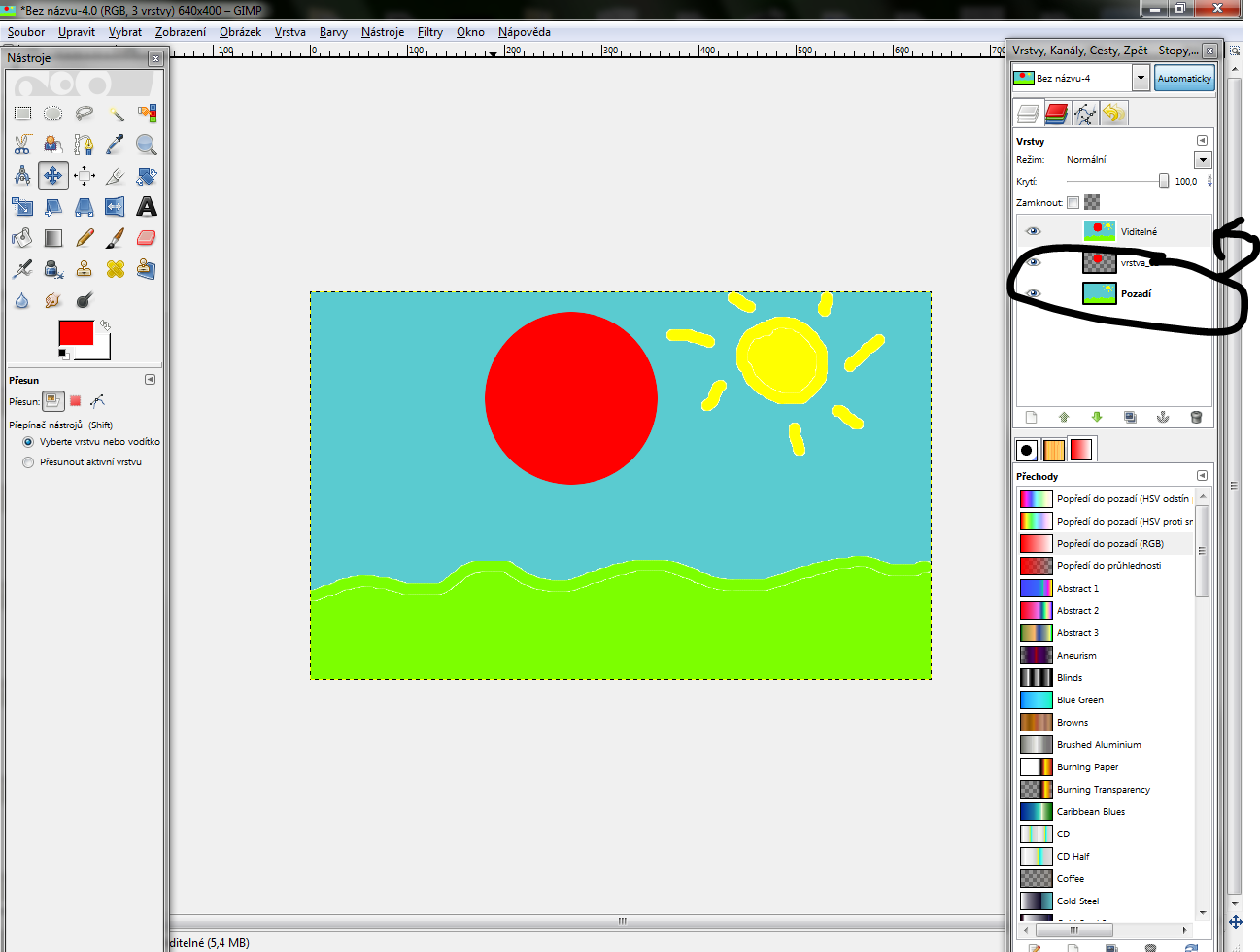Screen dimensions: 1260x952
Task: Click the red foreground color swatch
Action: click(76, 332)
